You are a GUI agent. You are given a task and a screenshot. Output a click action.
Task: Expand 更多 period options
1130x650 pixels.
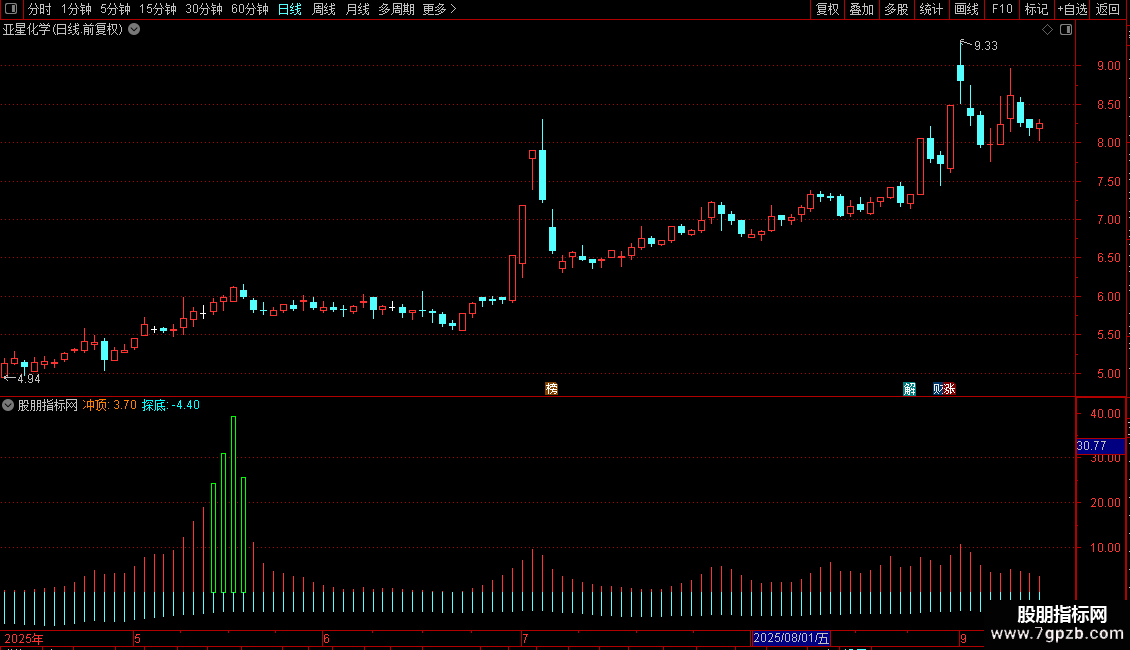pos(439,9)
